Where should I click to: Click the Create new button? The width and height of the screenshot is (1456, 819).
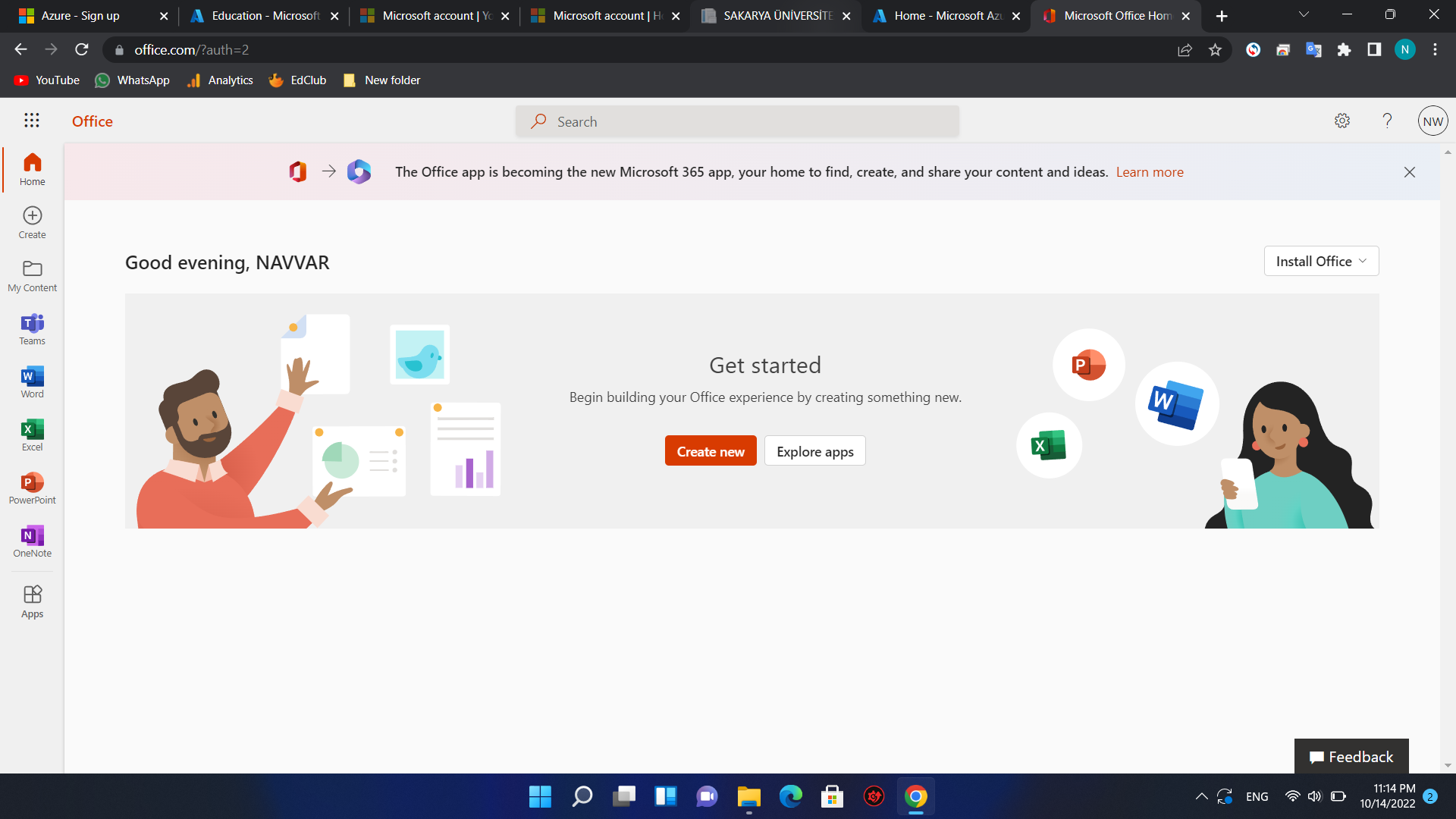pos(710,451)
